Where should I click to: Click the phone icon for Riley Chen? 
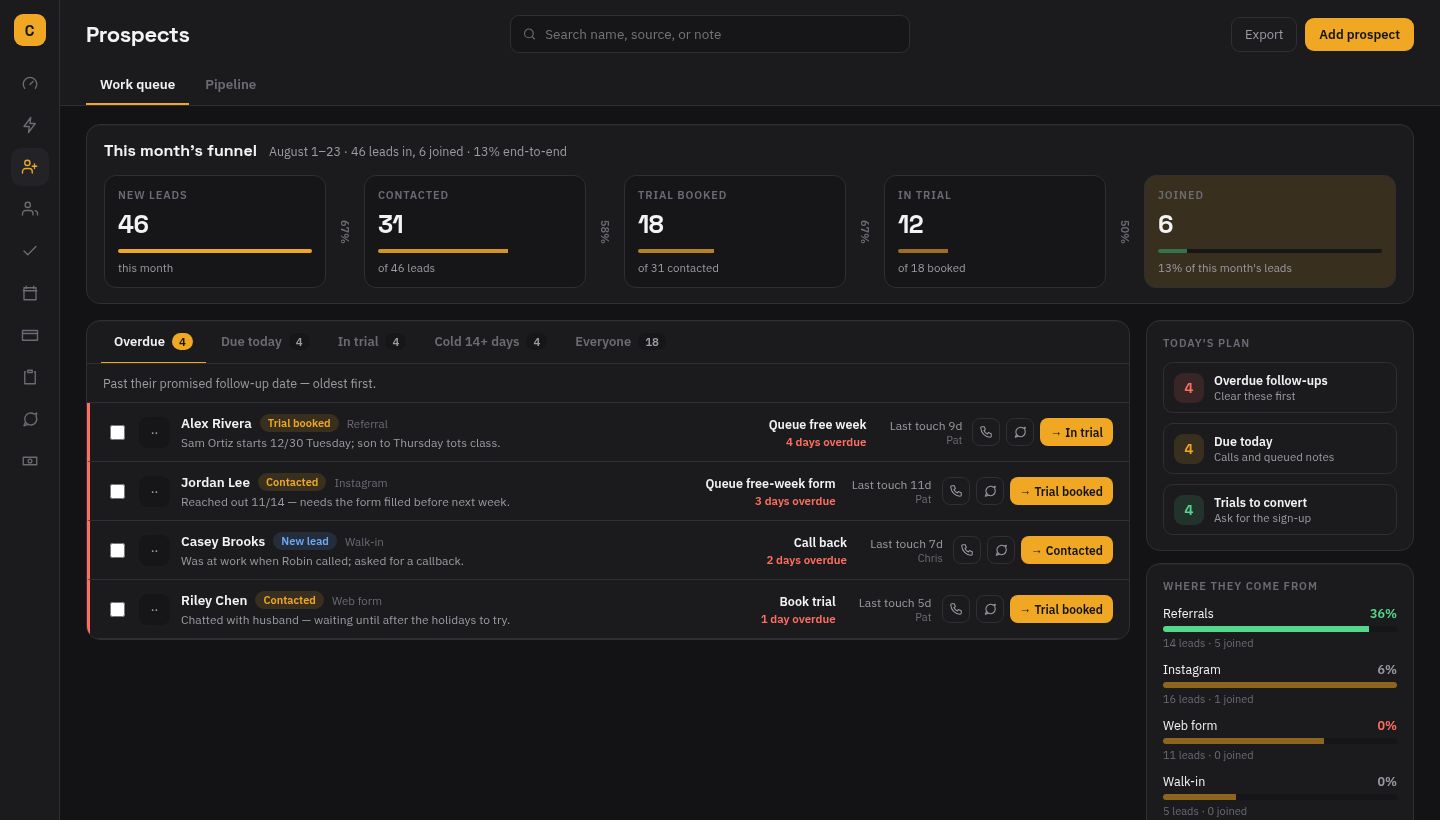[x=956, y=609]
